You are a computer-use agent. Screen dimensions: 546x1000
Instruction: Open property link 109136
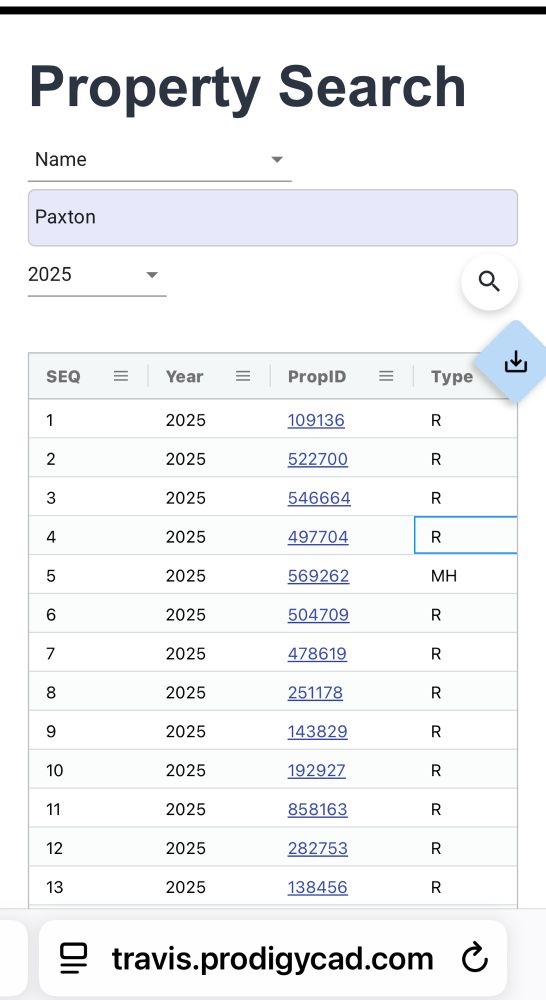(316, 420)
